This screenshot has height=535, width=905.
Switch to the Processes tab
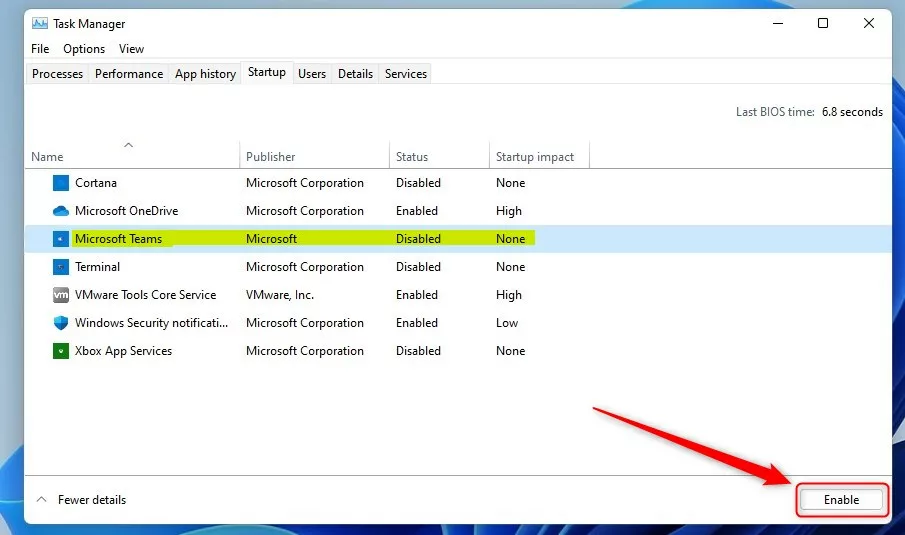pos(57,74)
